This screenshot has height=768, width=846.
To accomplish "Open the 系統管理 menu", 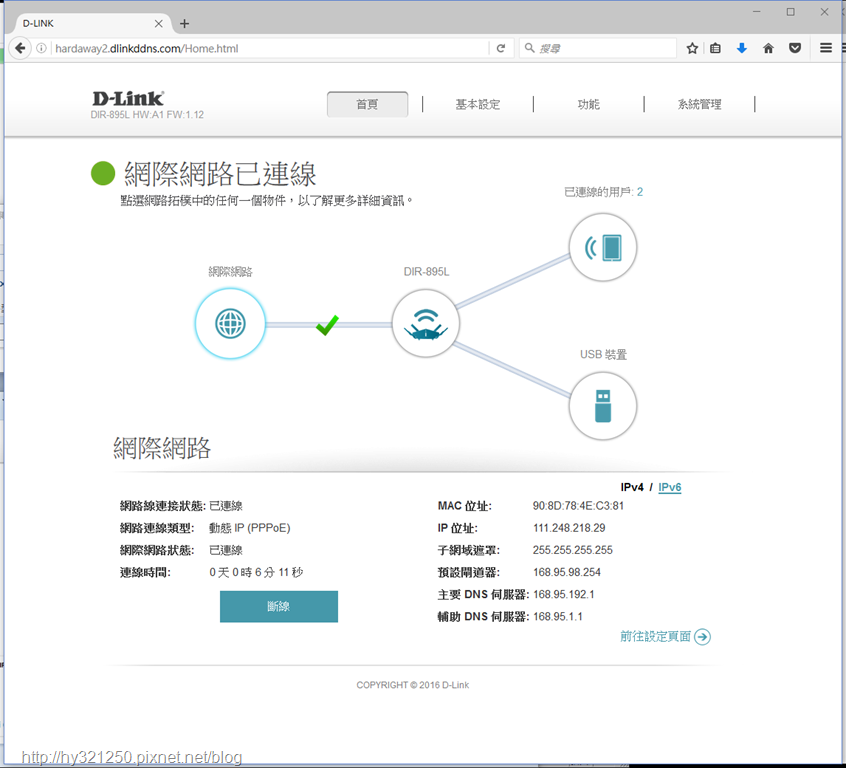I will [x=700, y=104].
